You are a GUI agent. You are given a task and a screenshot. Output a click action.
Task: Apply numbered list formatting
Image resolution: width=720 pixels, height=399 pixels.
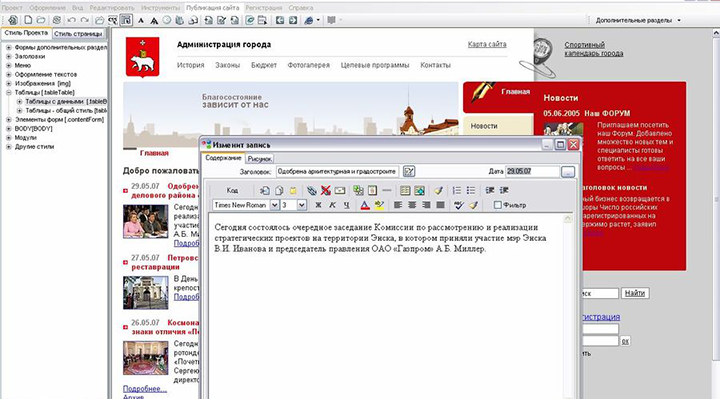point(457,190)
